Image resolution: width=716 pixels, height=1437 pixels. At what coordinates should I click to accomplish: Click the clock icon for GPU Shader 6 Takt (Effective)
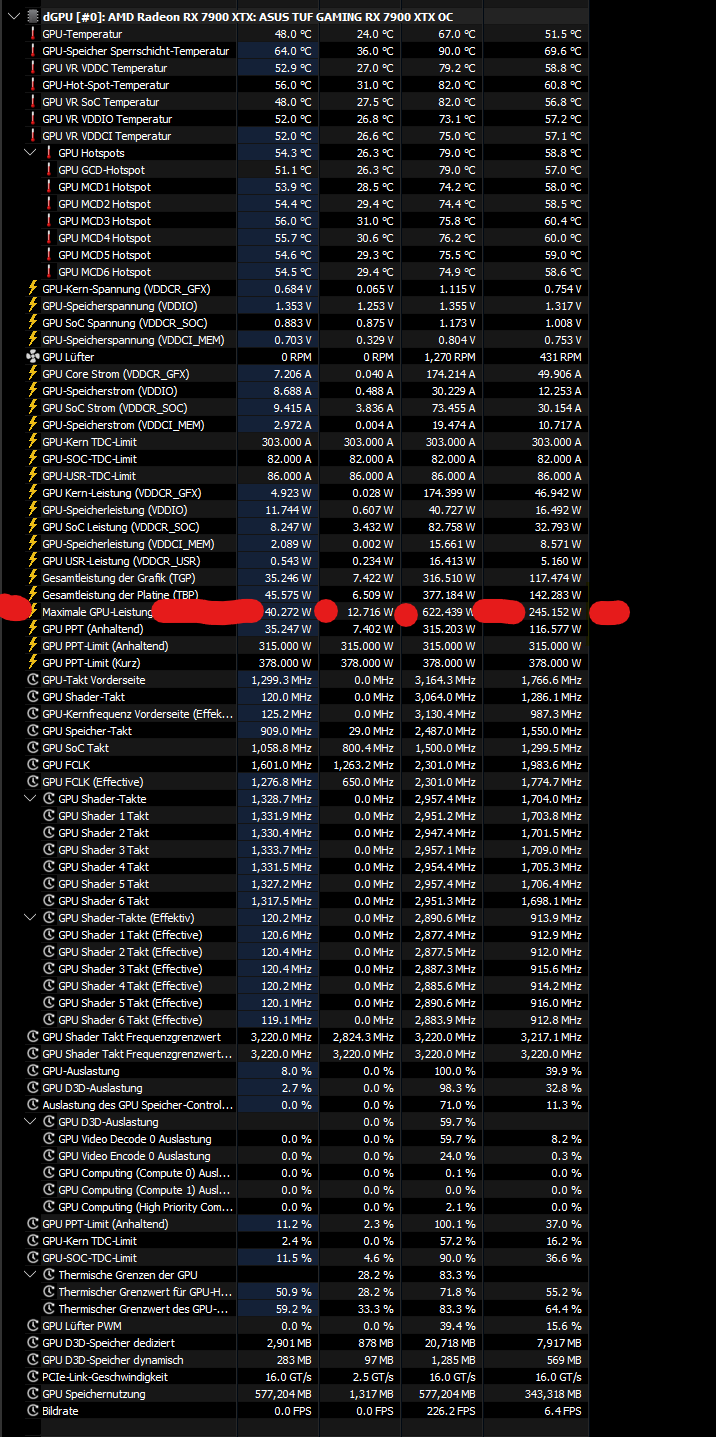(x=49, y=1020)
